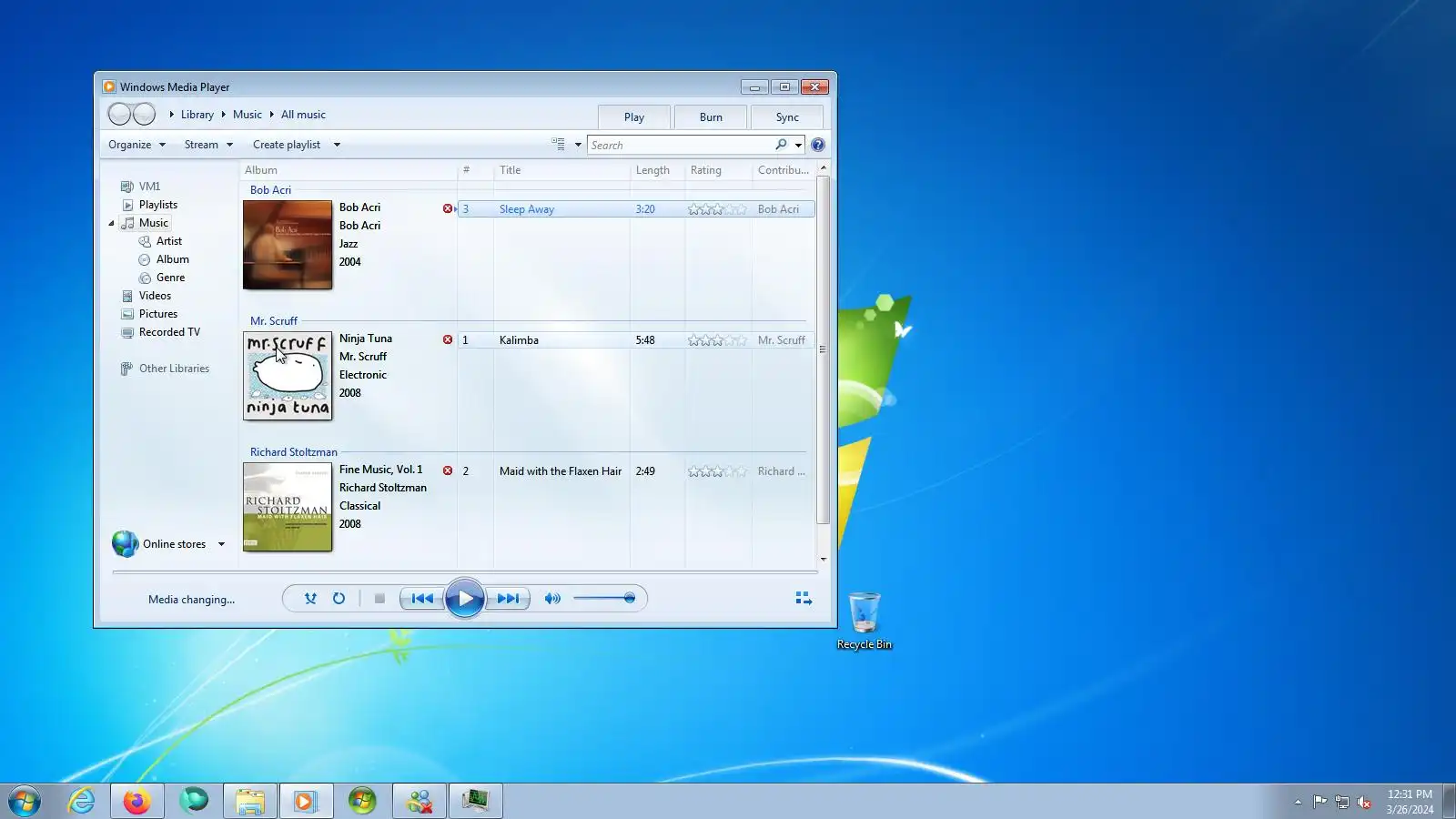The image size is (1456, 819).
Task: Mute the volume speaker icon
Action: (x=552, y=599)
